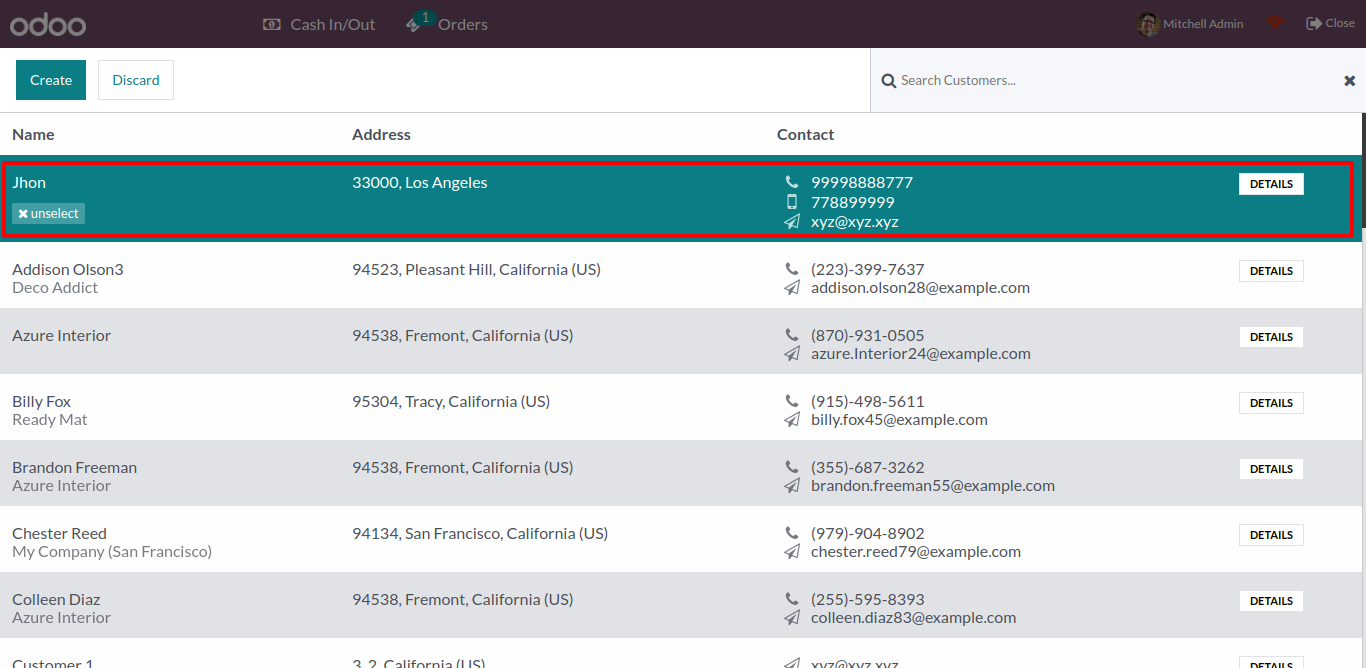Open Cash In/Out
The height and width of the screenshot is (668, 1366).
[x=319, y=24]
